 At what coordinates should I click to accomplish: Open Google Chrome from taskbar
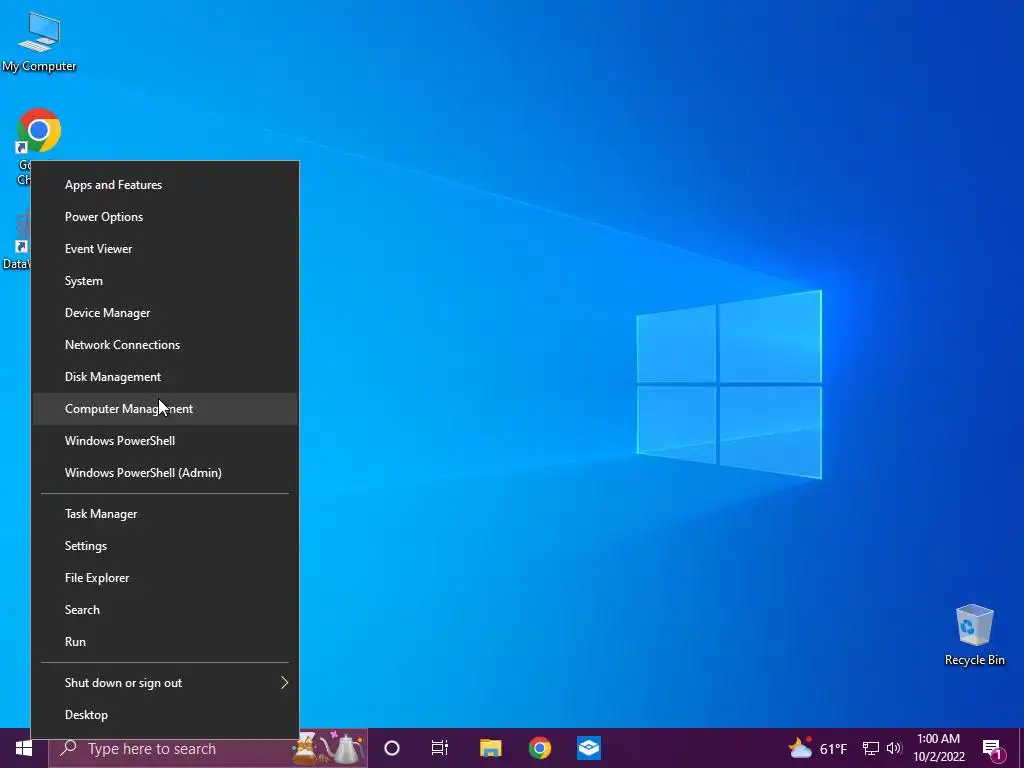pyautogui.click(x=539, y=748)
